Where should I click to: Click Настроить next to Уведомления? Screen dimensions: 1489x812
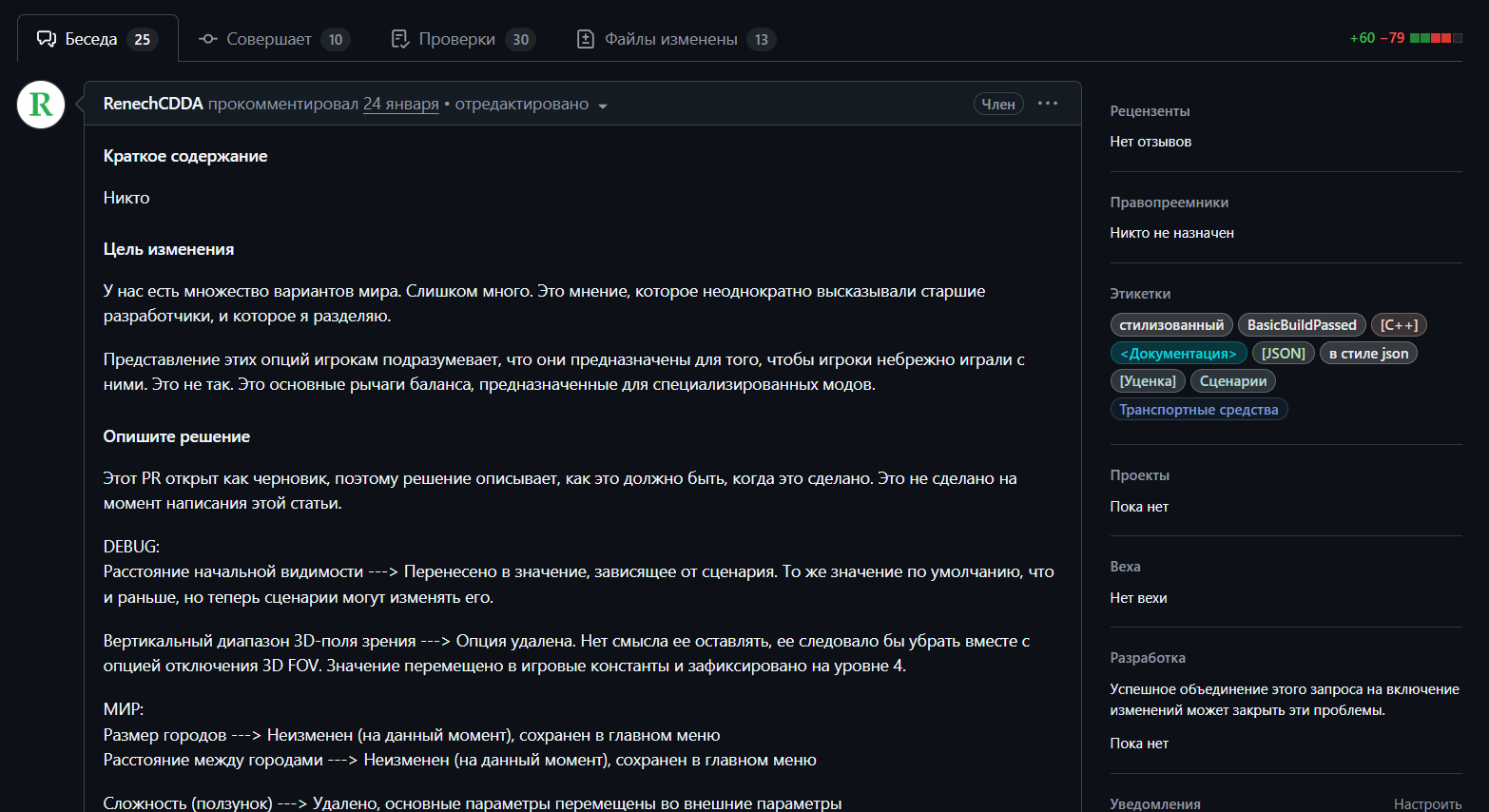(1427, 804)
